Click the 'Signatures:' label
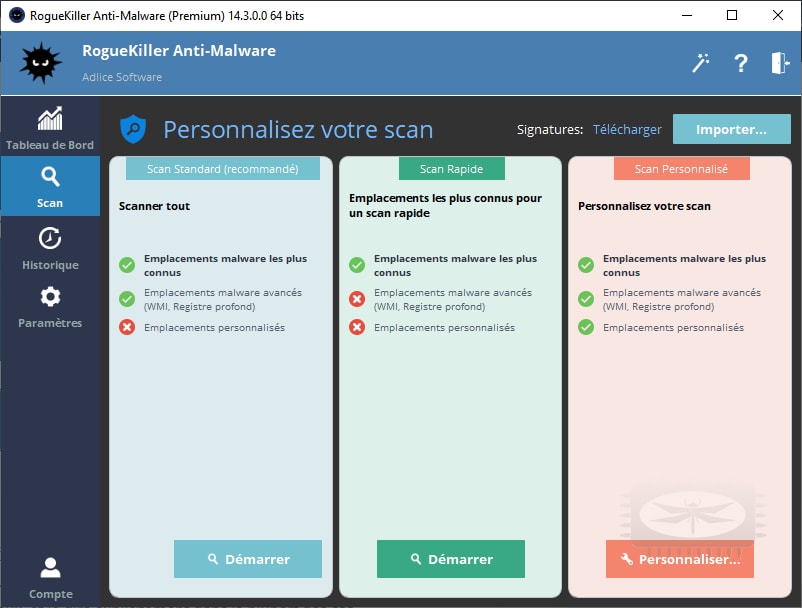The image size is (802, 608). 550,130
